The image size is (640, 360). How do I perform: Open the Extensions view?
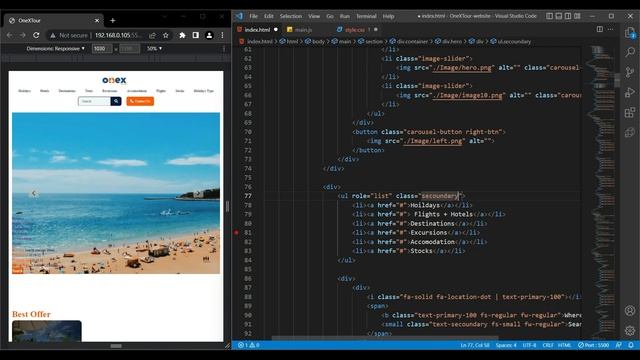point(630,113)
